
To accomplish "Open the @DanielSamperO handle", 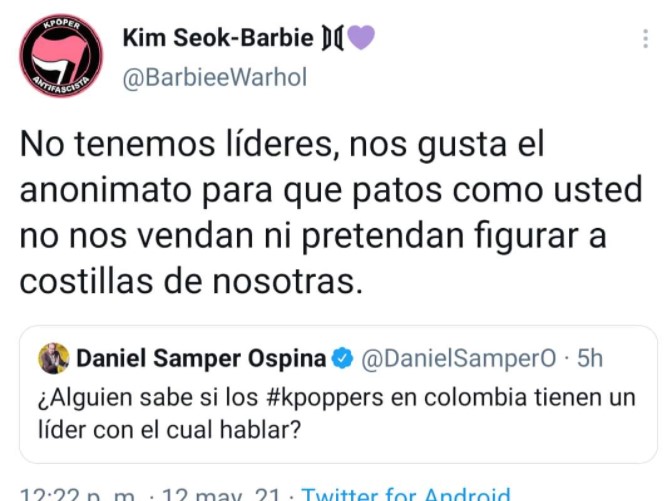I will tap(458, 359).
